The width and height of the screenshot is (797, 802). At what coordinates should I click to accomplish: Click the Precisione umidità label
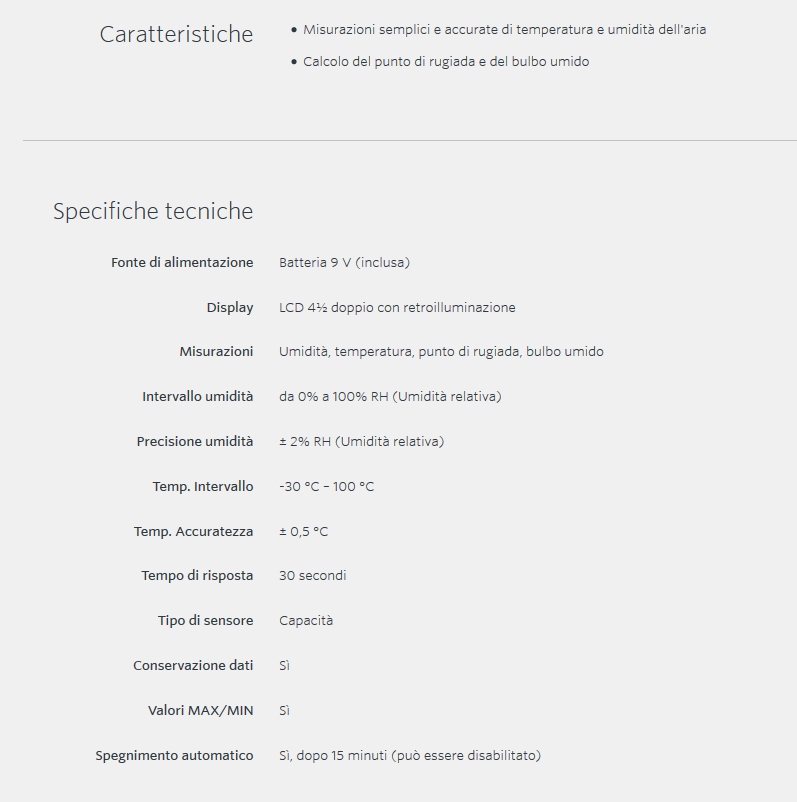[x=195, y=441]
